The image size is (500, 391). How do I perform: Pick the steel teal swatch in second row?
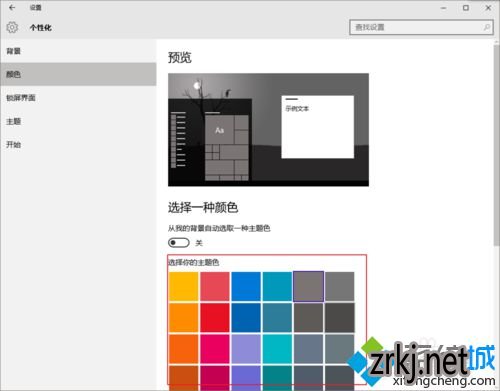(277, 318)
